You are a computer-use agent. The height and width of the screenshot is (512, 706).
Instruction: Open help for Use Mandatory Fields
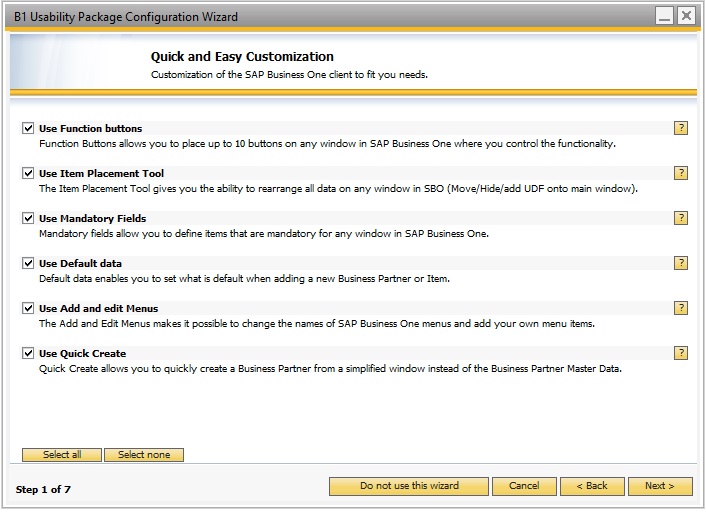680,218
